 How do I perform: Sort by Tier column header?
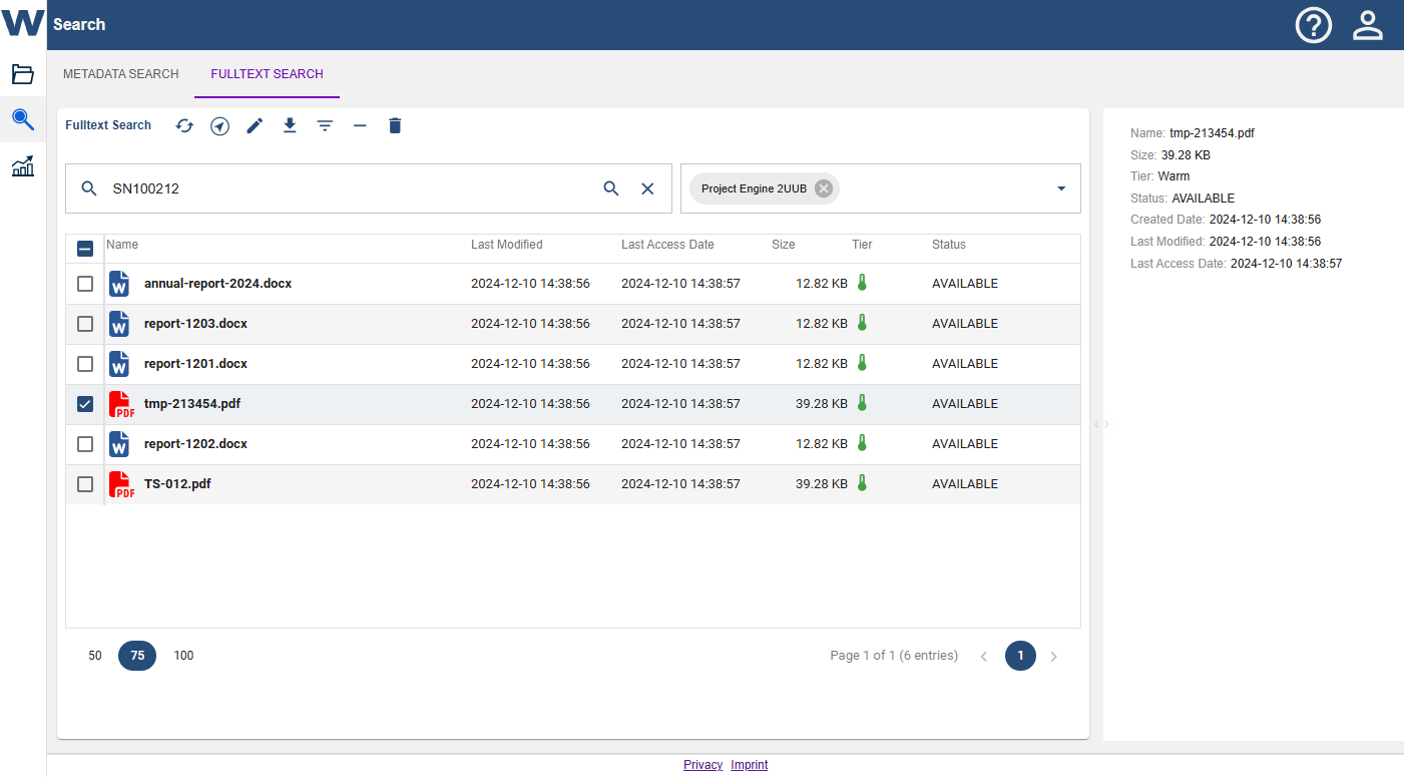pyautogui.click(x=862, y=244)
